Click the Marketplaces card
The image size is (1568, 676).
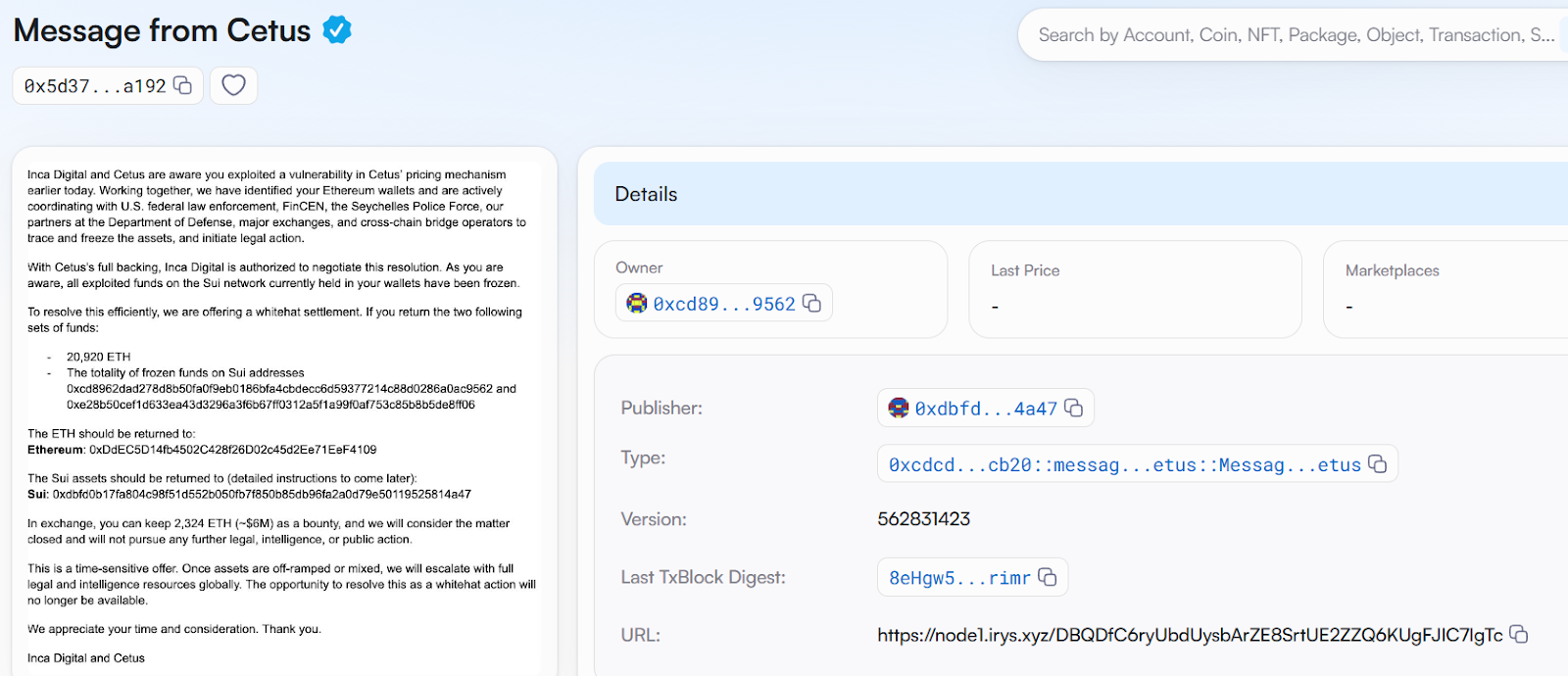coord(1441,289)
